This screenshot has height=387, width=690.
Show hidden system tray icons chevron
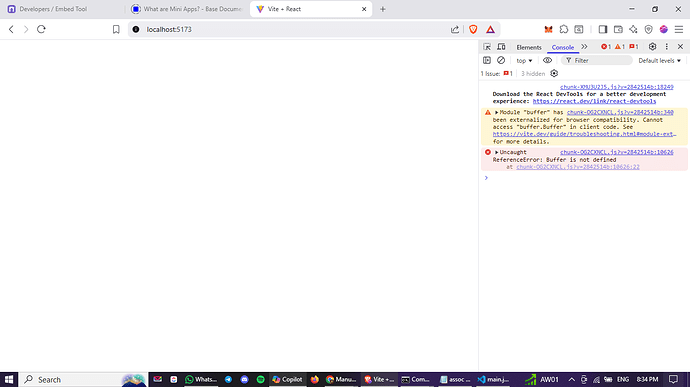point(571,380)
